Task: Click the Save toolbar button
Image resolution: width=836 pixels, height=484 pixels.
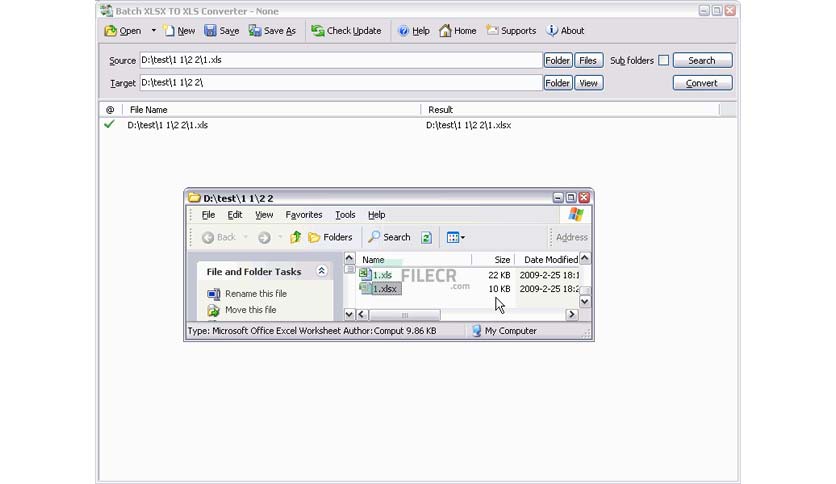Action: pyautogui.click(x=222, y=30)
